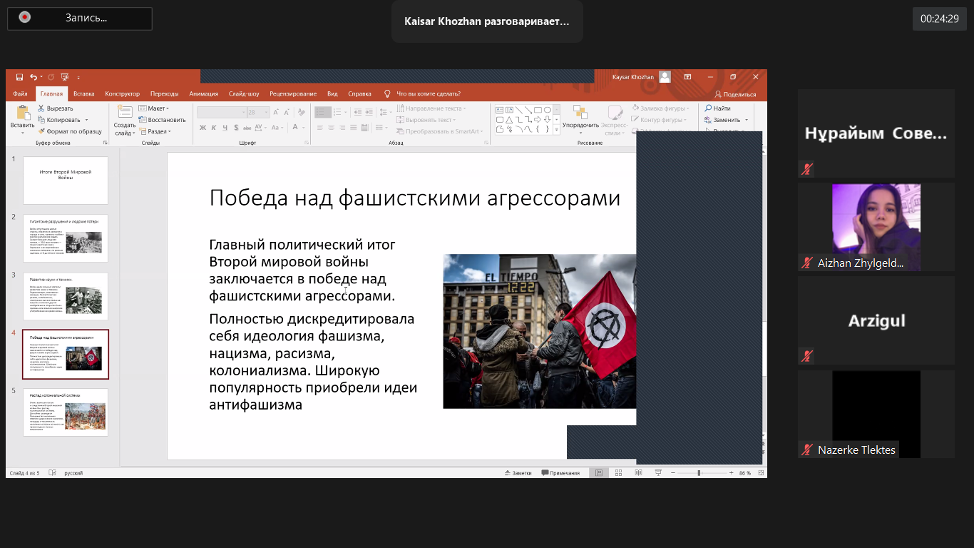Select the right arrow shape in gallery

538,119
